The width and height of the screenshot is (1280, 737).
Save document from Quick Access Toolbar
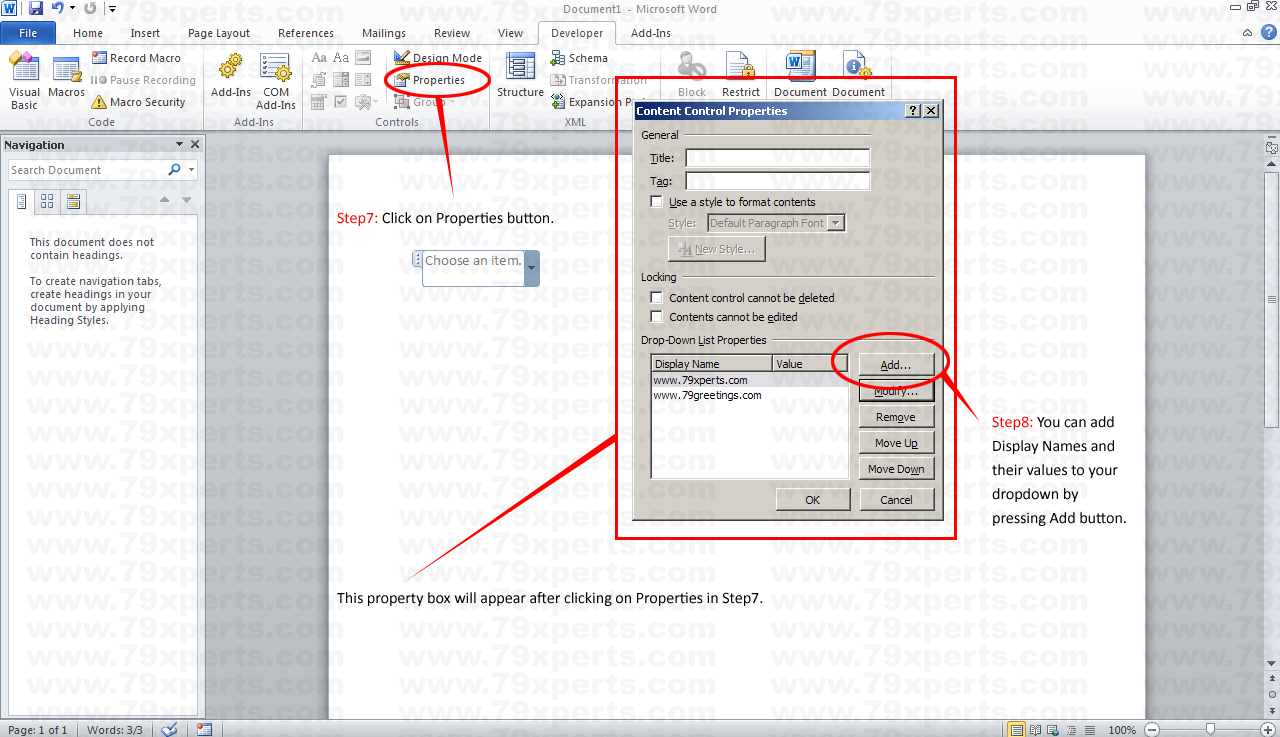36,8
